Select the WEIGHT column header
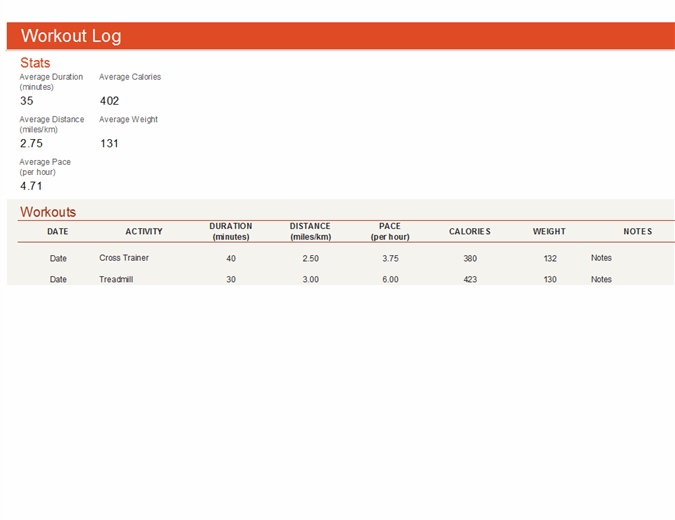675x520 pixels. [x=549, y=232]
